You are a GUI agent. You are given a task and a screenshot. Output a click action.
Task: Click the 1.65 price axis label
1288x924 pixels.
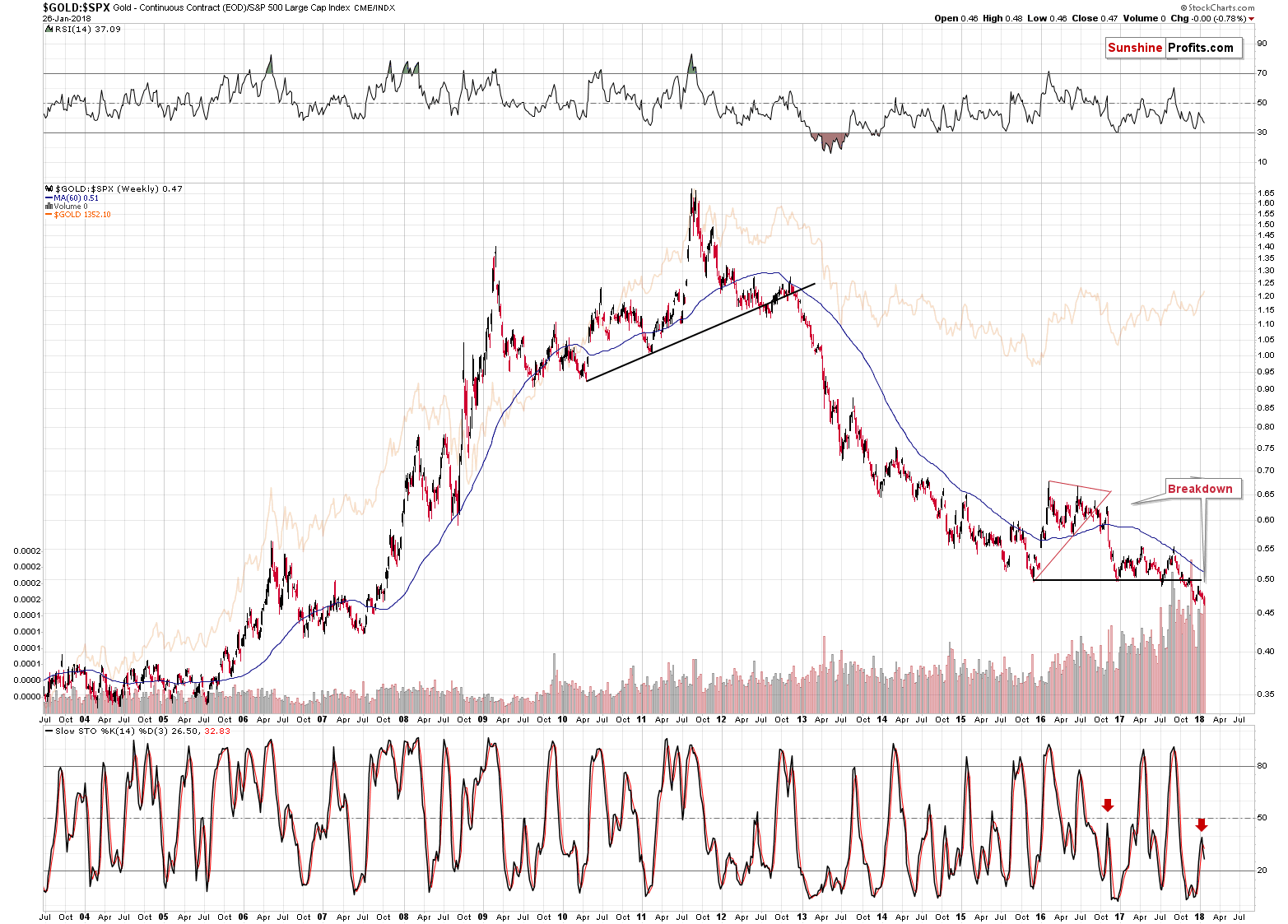pos(1266,193)
